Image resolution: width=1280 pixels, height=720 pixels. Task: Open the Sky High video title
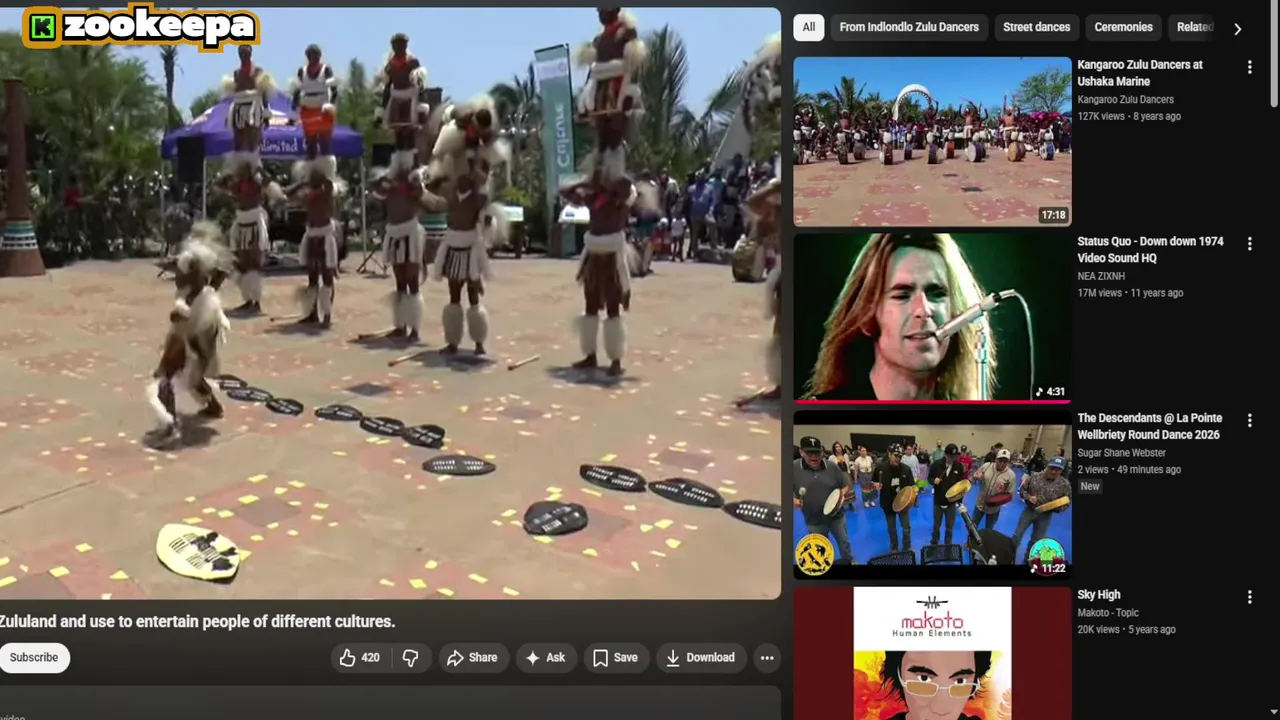click(x=1098, y=595)
